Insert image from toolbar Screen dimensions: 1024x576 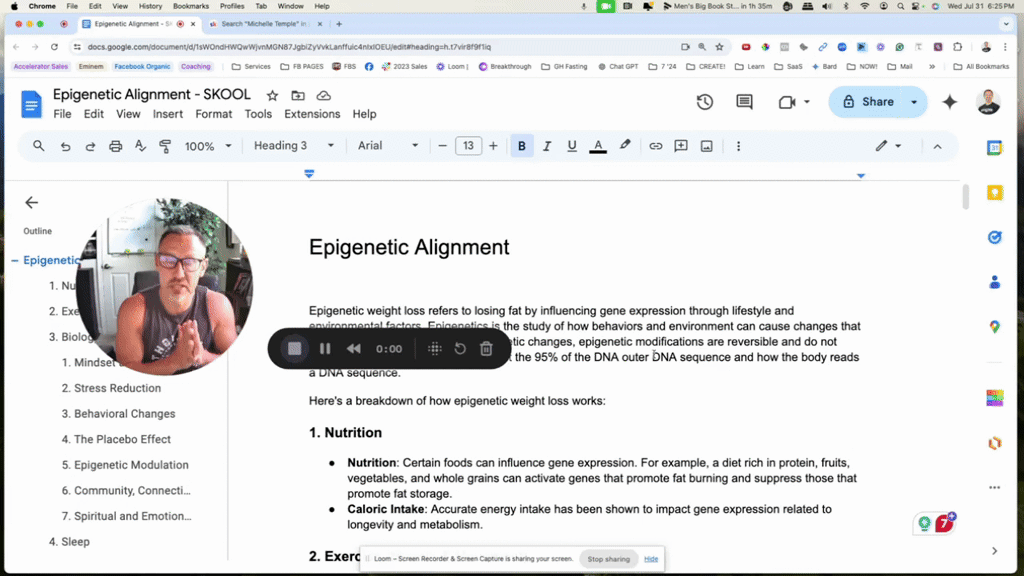pyautogui.click(x=707, y=146)
